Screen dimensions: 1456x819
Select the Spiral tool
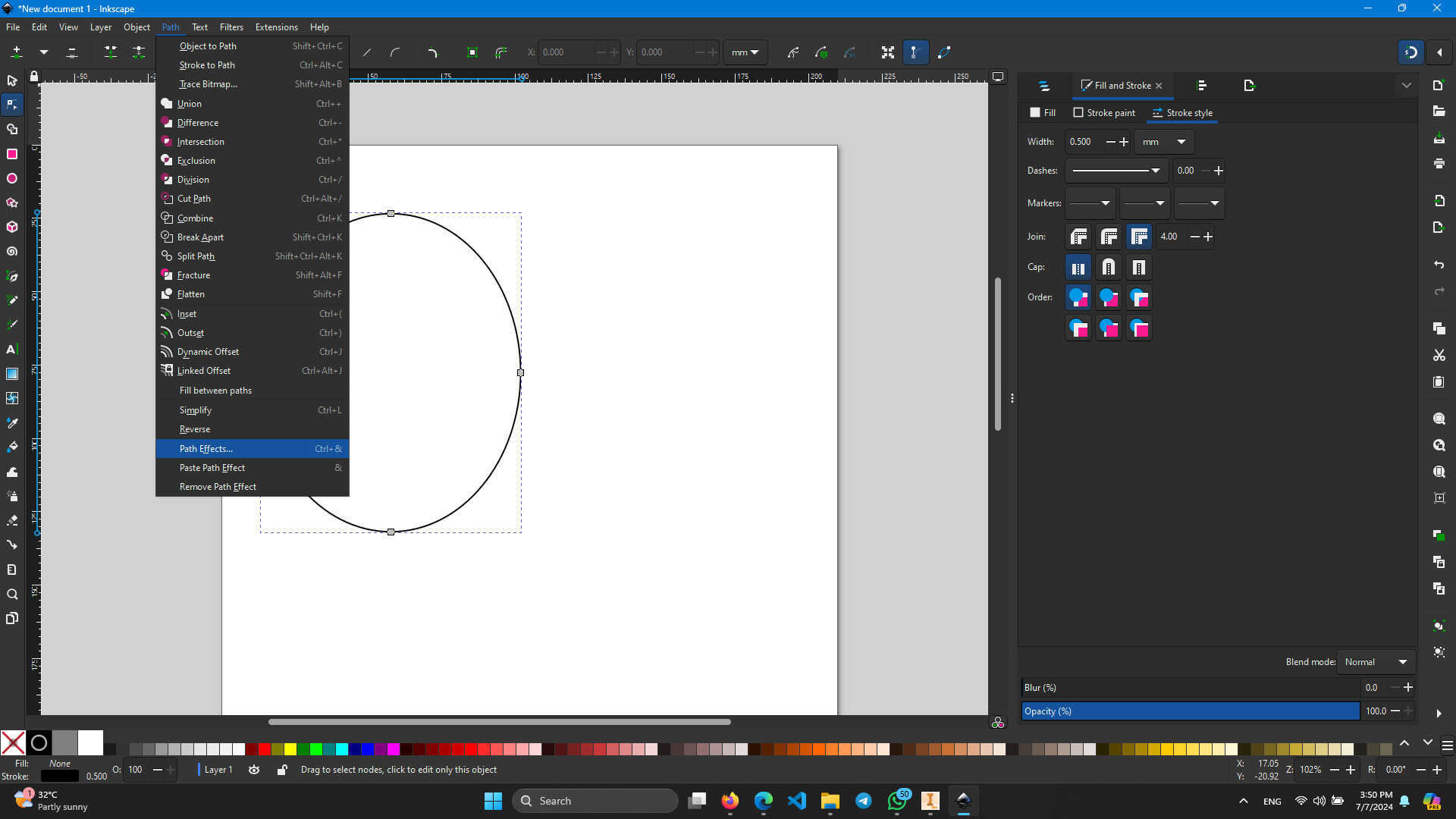(12, 251)
